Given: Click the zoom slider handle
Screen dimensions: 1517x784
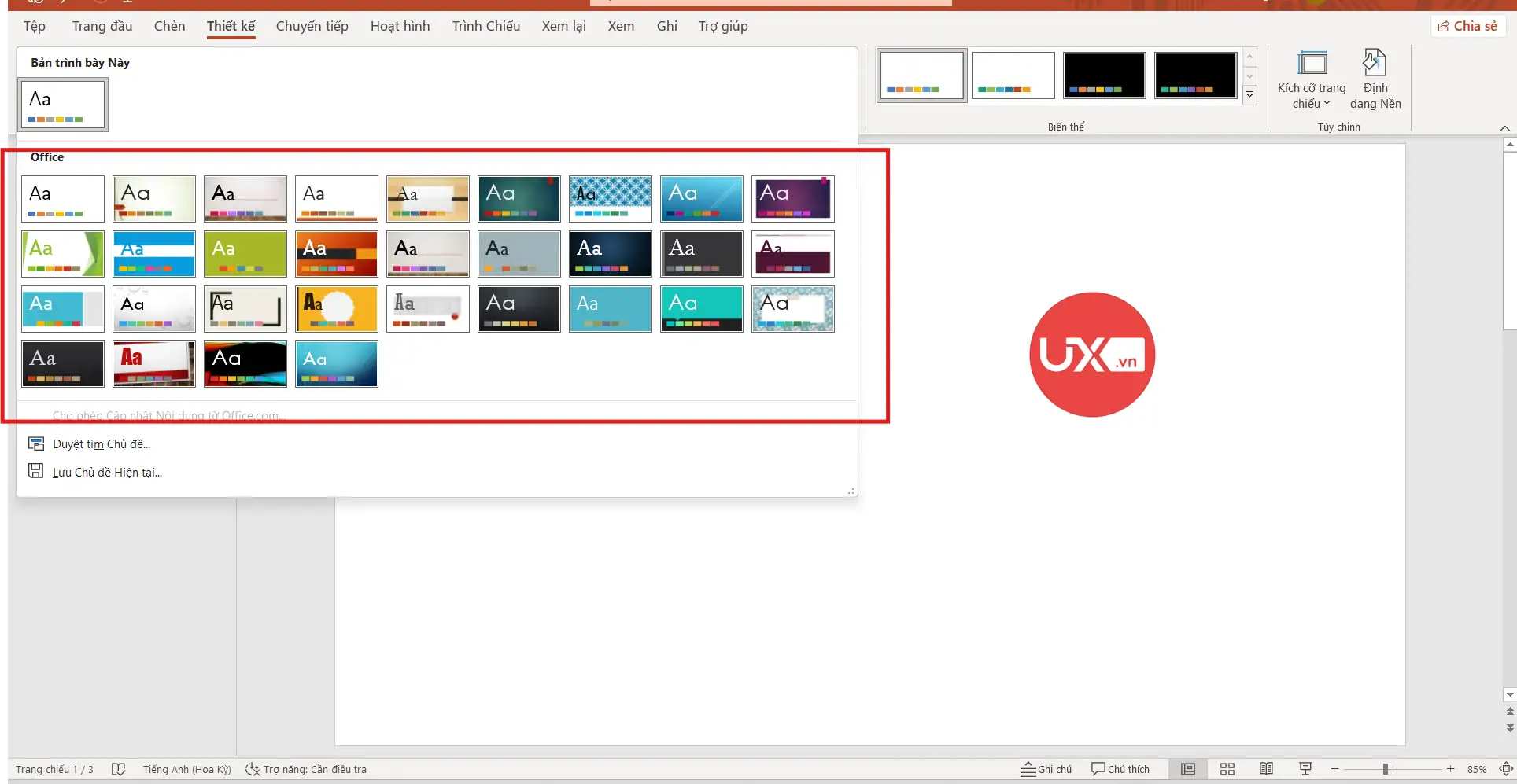Looking at the screenshot, I should click(1385, 769).
